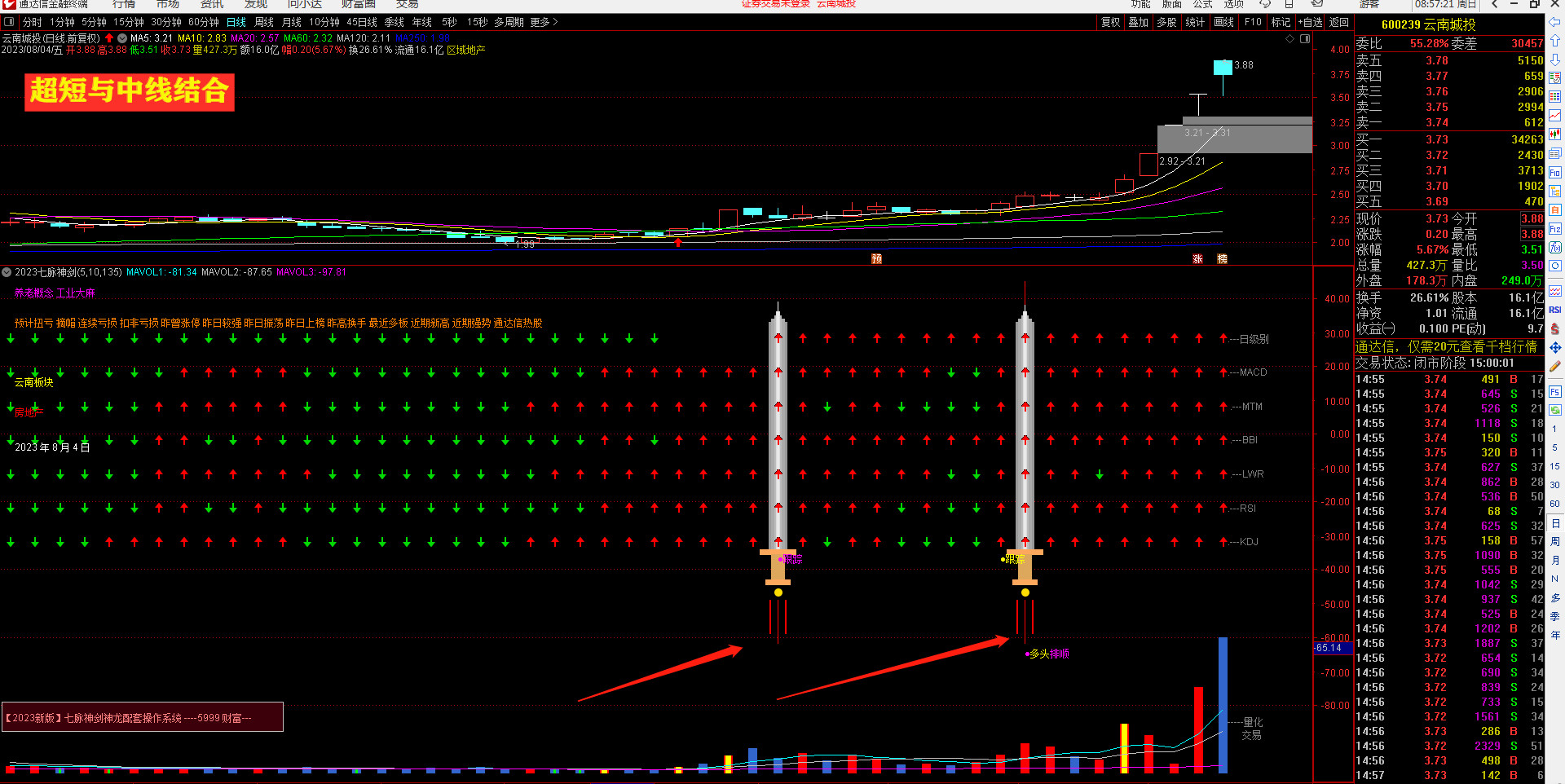Select the 月 period in right sidebar
Image resolution: width=1565 pixels, height=784 pixels.
point(1555,560)
